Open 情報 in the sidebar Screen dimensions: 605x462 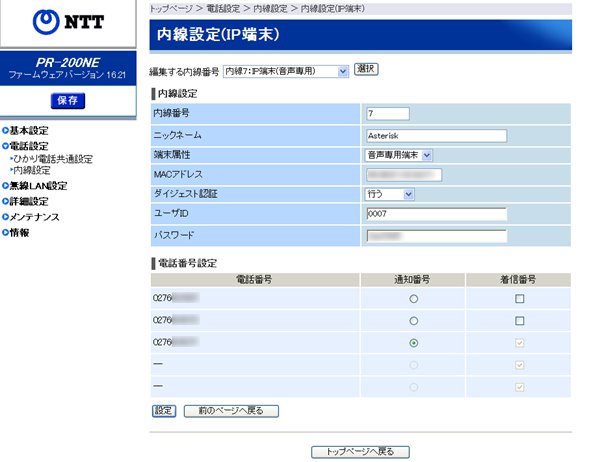(x=19, y=232)
